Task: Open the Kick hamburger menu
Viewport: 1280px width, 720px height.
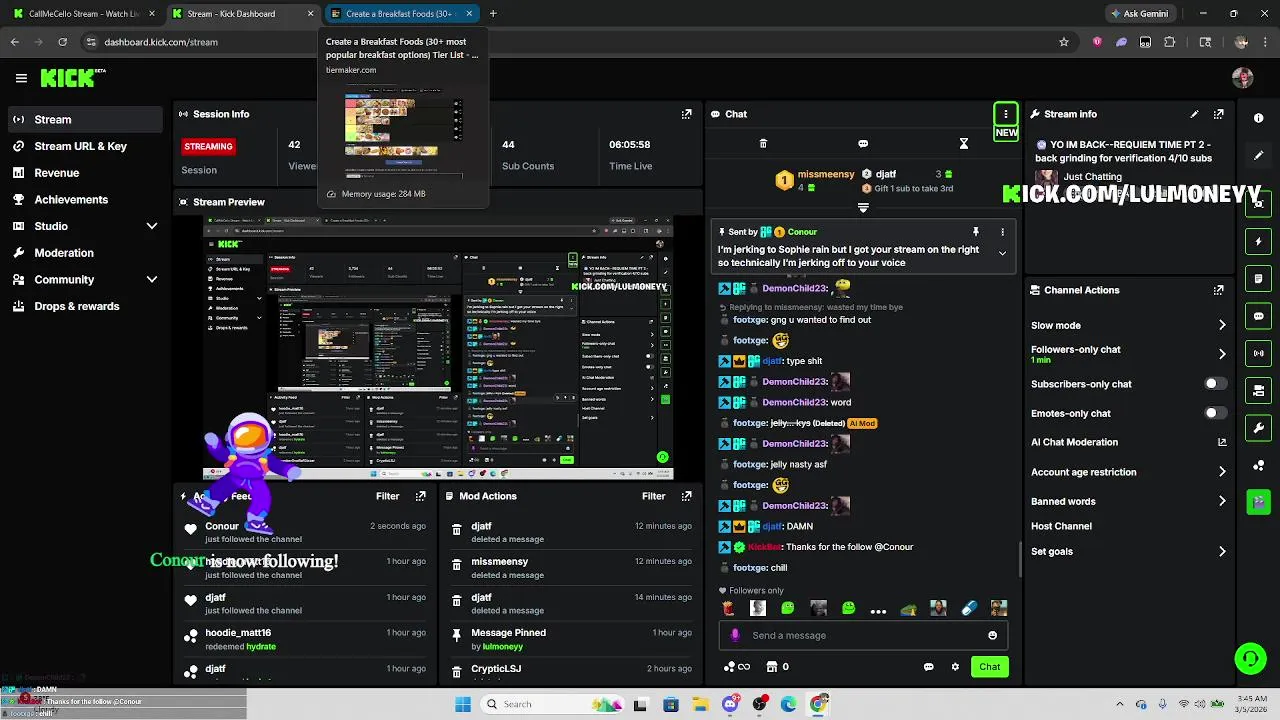Action: tap(21, 78)
